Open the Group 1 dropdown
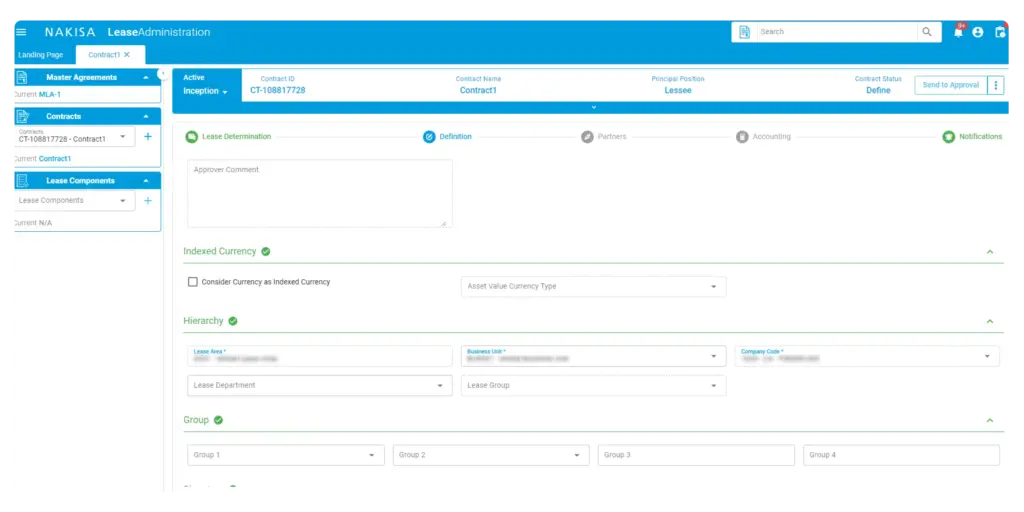1024x512 pixels. [x=285, y=455]
